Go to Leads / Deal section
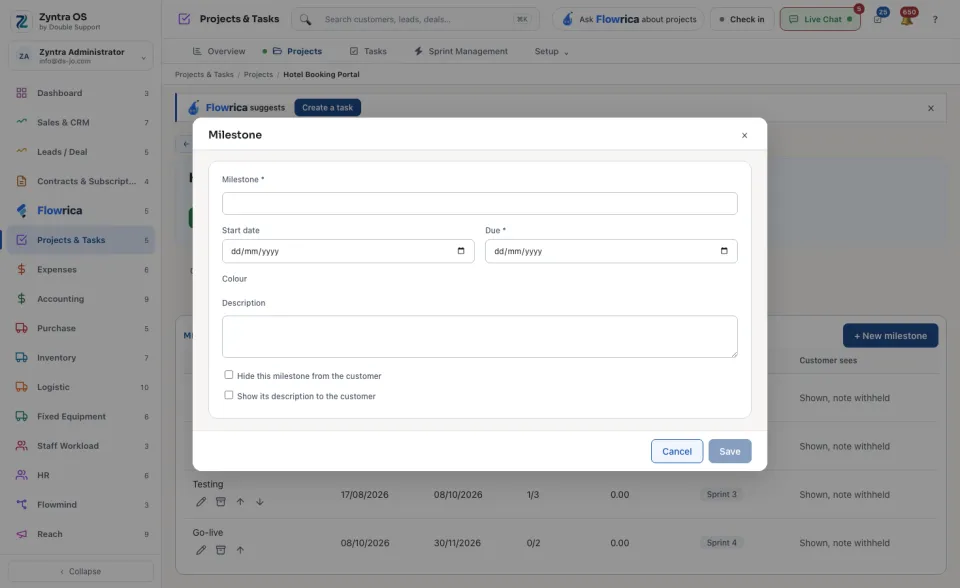Viewport: 960px width, 588px height. pyautogui.click(x=81, y=152)
